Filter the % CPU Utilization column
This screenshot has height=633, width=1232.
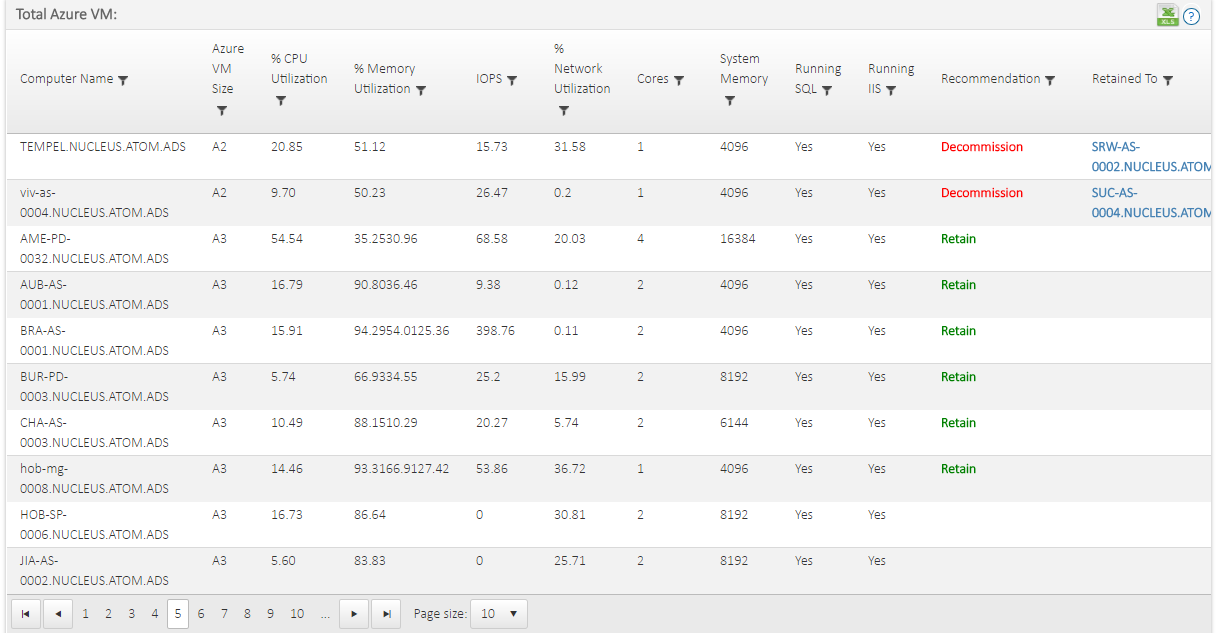click(x=281, y=100)
